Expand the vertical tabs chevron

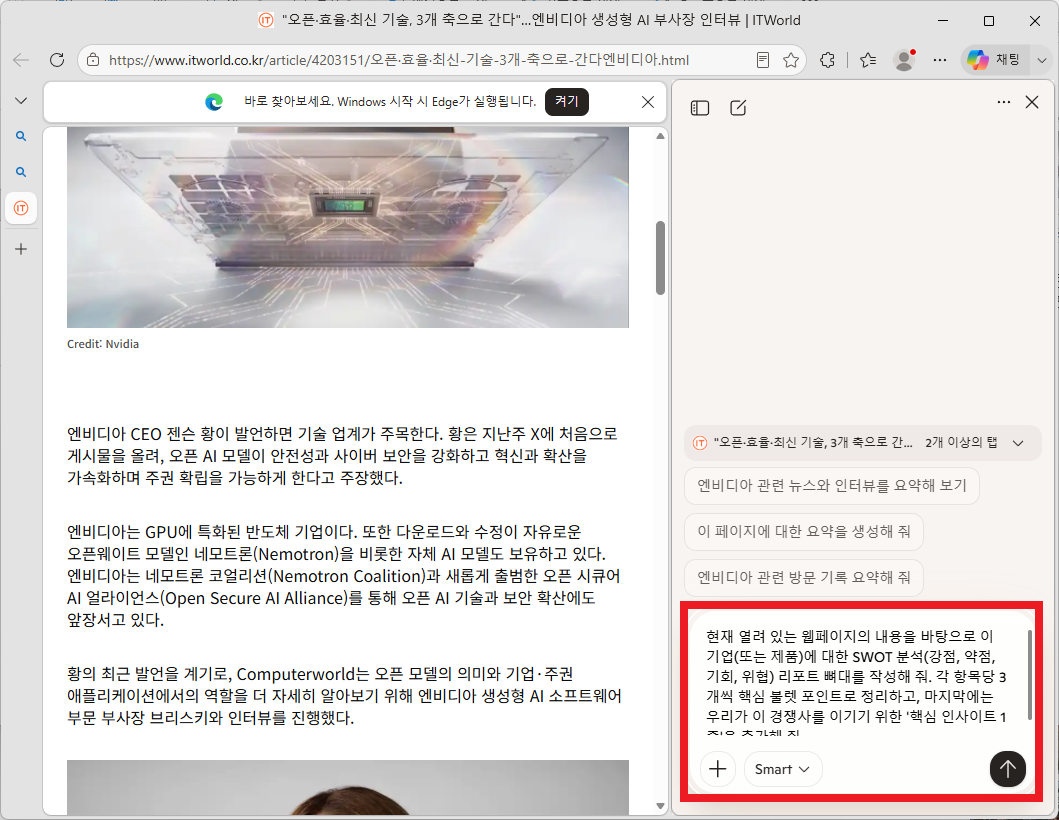[21, 101]
